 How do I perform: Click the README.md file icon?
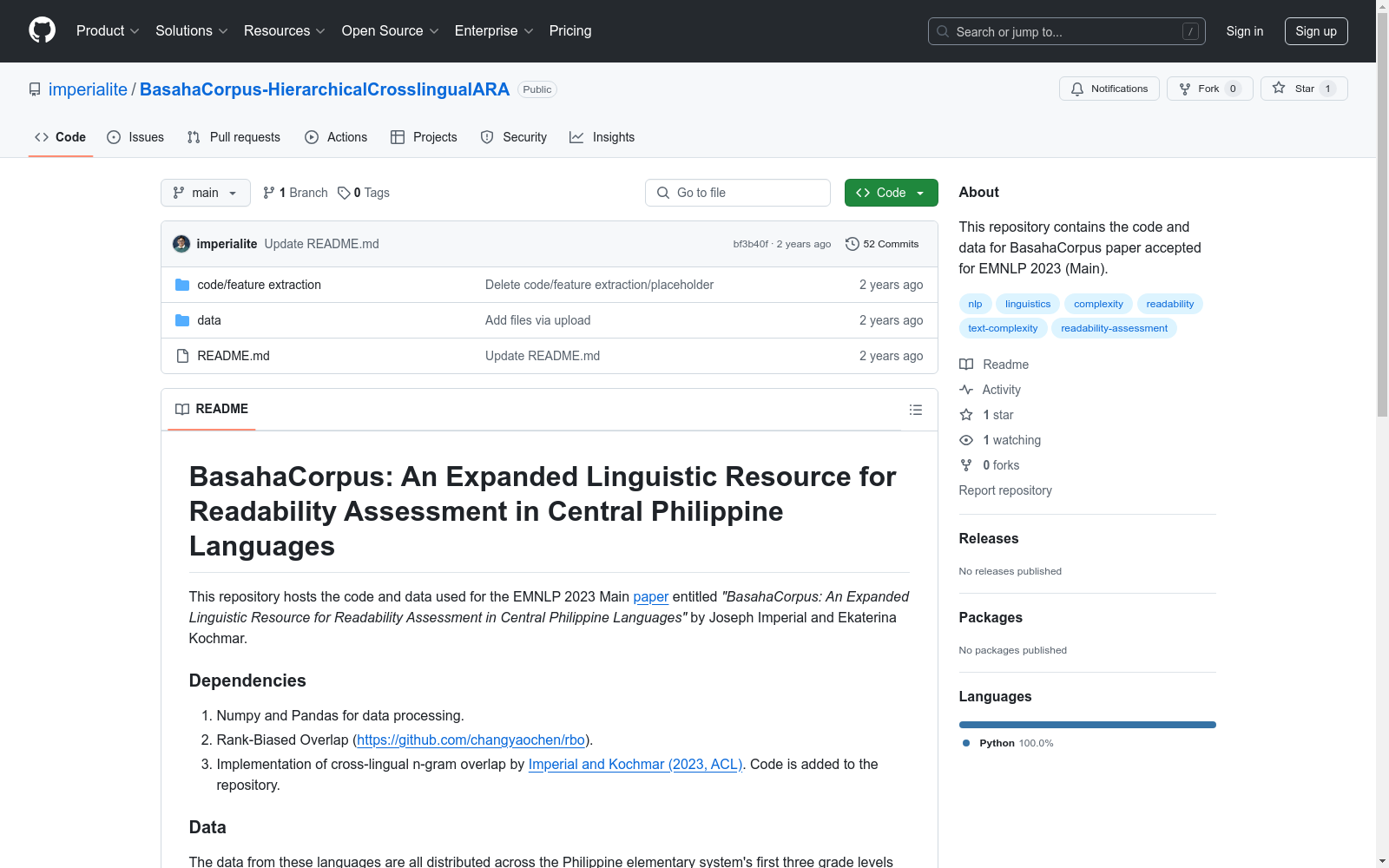(x=182, y=356)
